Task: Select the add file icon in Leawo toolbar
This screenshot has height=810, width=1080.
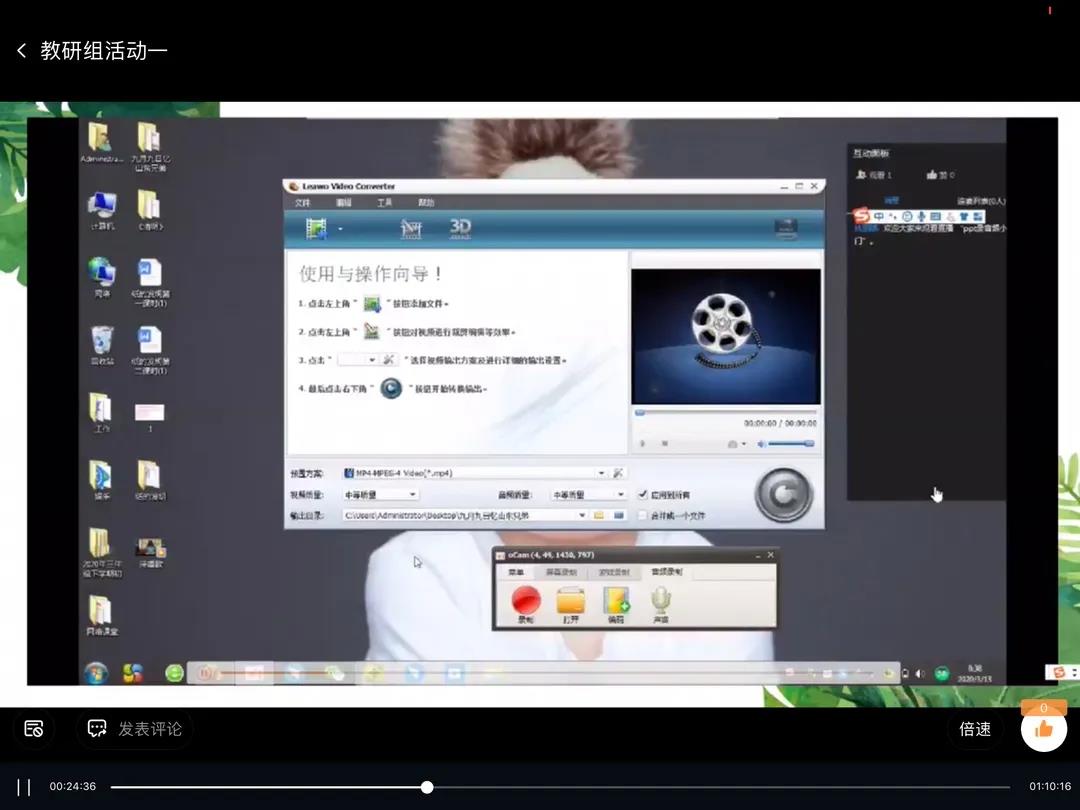Action: click(316, 227)
